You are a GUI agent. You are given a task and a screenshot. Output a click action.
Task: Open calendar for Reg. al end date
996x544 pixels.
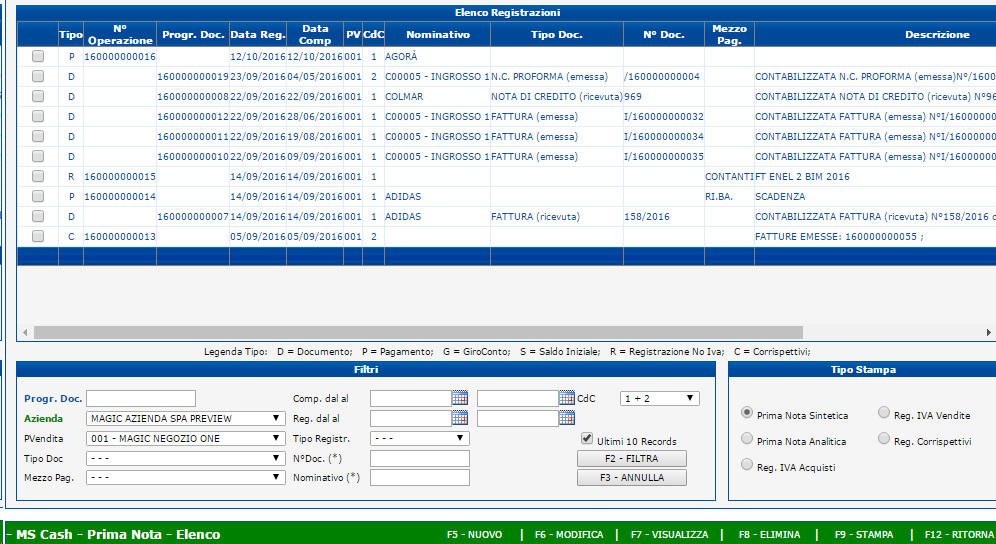pos(567,418)
